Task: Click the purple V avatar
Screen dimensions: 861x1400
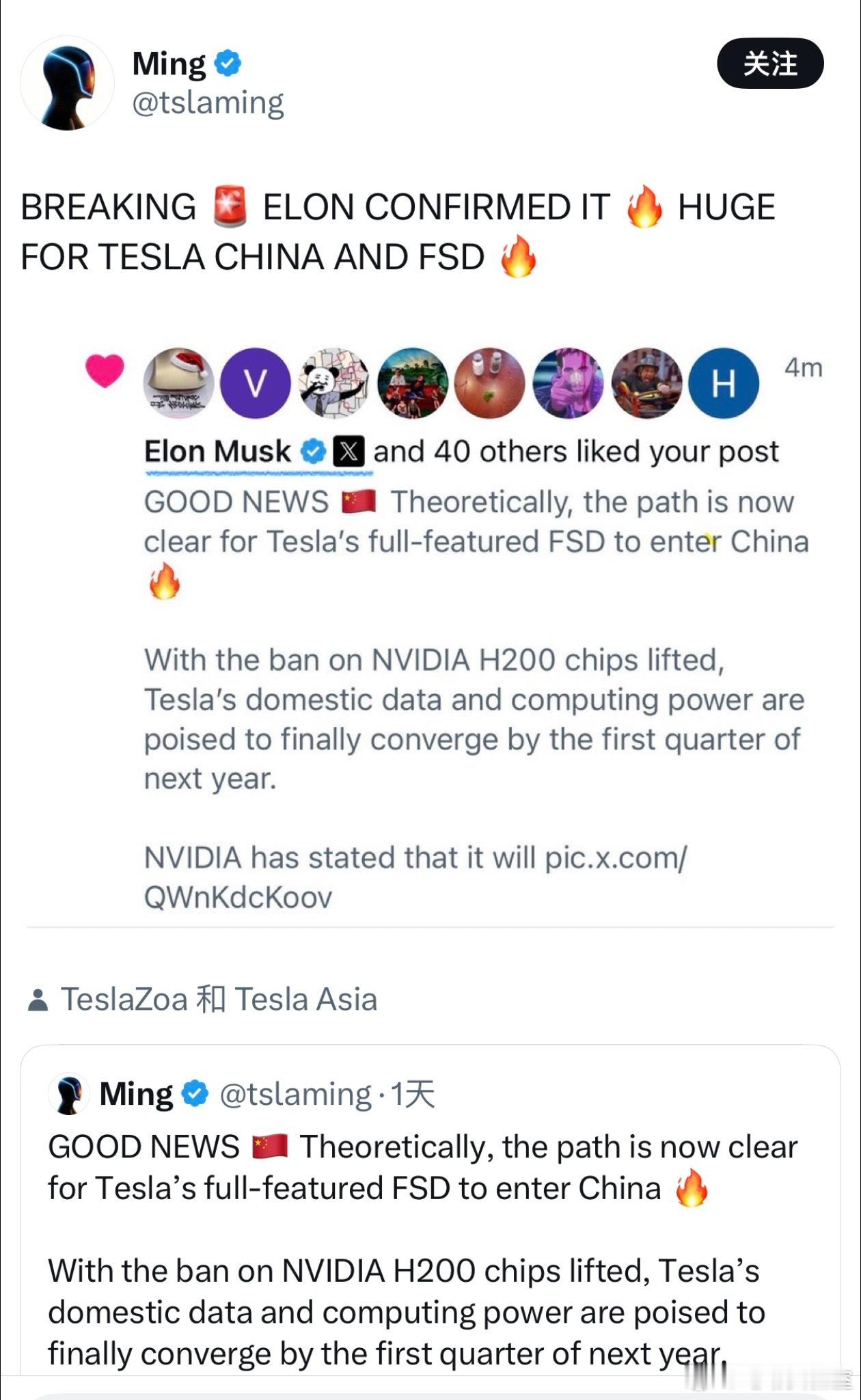Action: tap(256, 383)
